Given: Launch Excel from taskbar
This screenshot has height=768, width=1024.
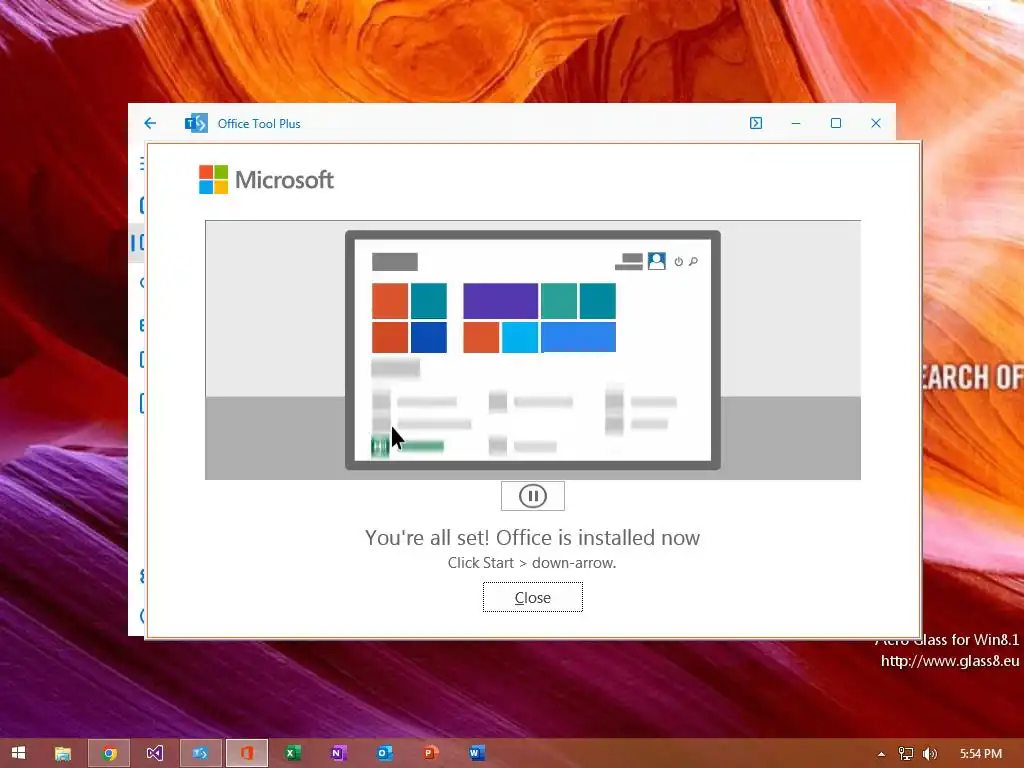Looking at the screenshot, I should click(293, 753).
